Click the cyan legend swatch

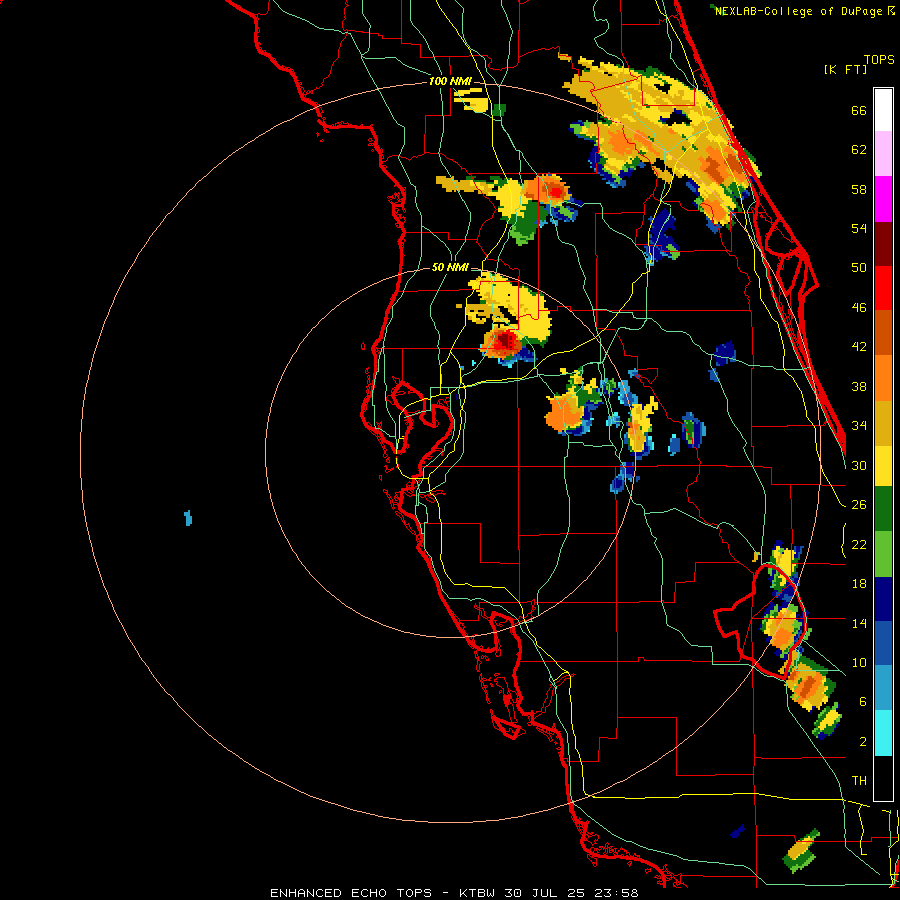click(883, 733)
